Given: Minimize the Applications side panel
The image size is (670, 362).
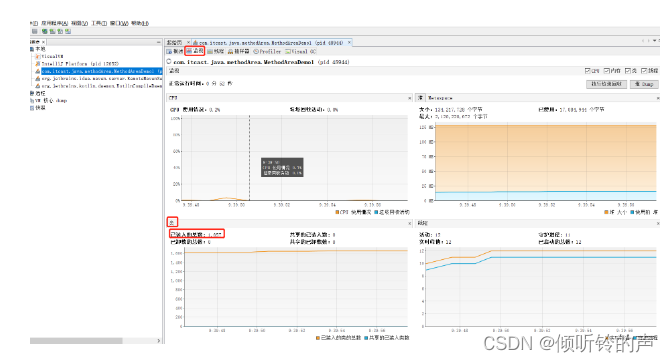Looking at the screenshot, I should (x=159, y=42).
